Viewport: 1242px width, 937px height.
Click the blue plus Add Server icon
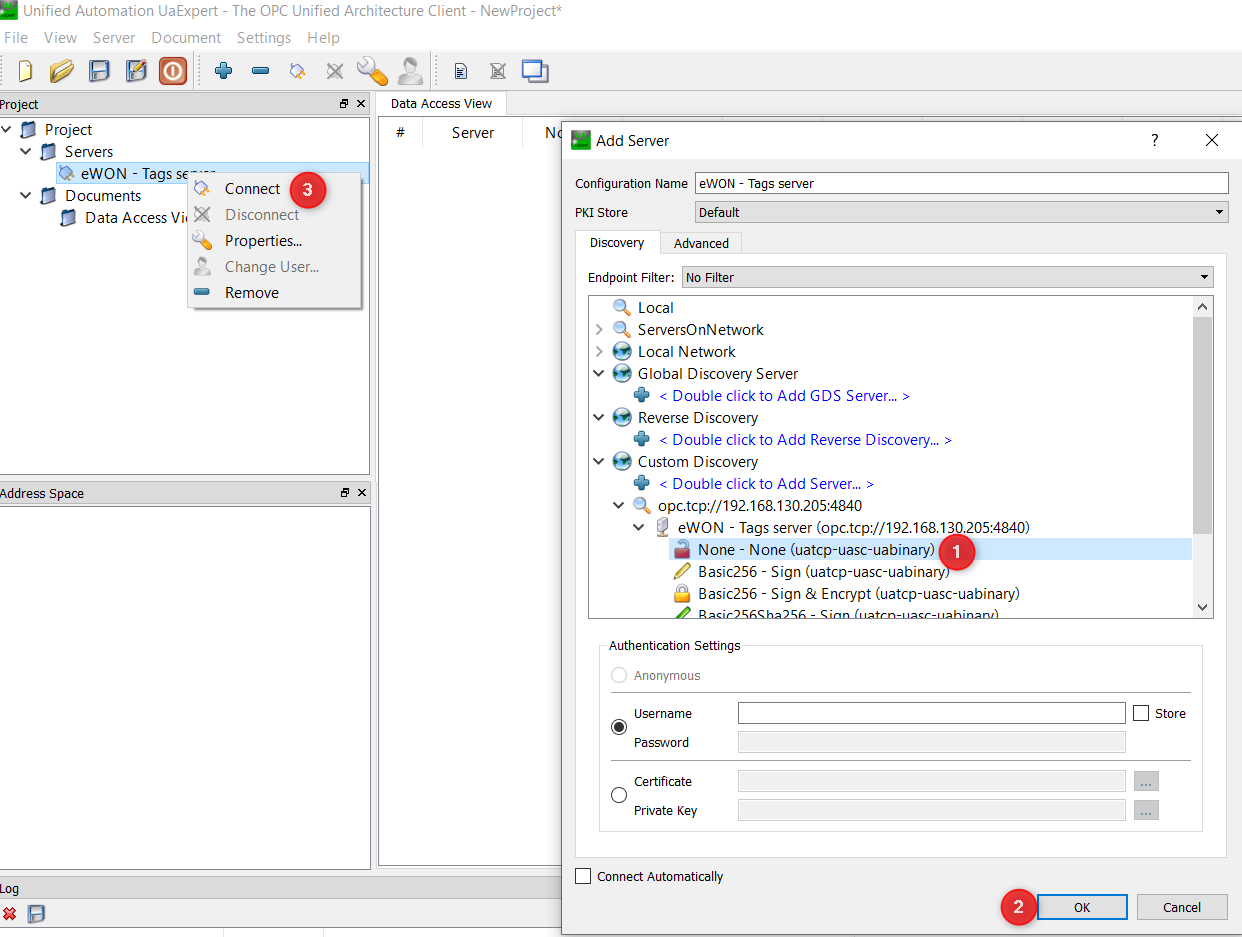tap(224, 71)
